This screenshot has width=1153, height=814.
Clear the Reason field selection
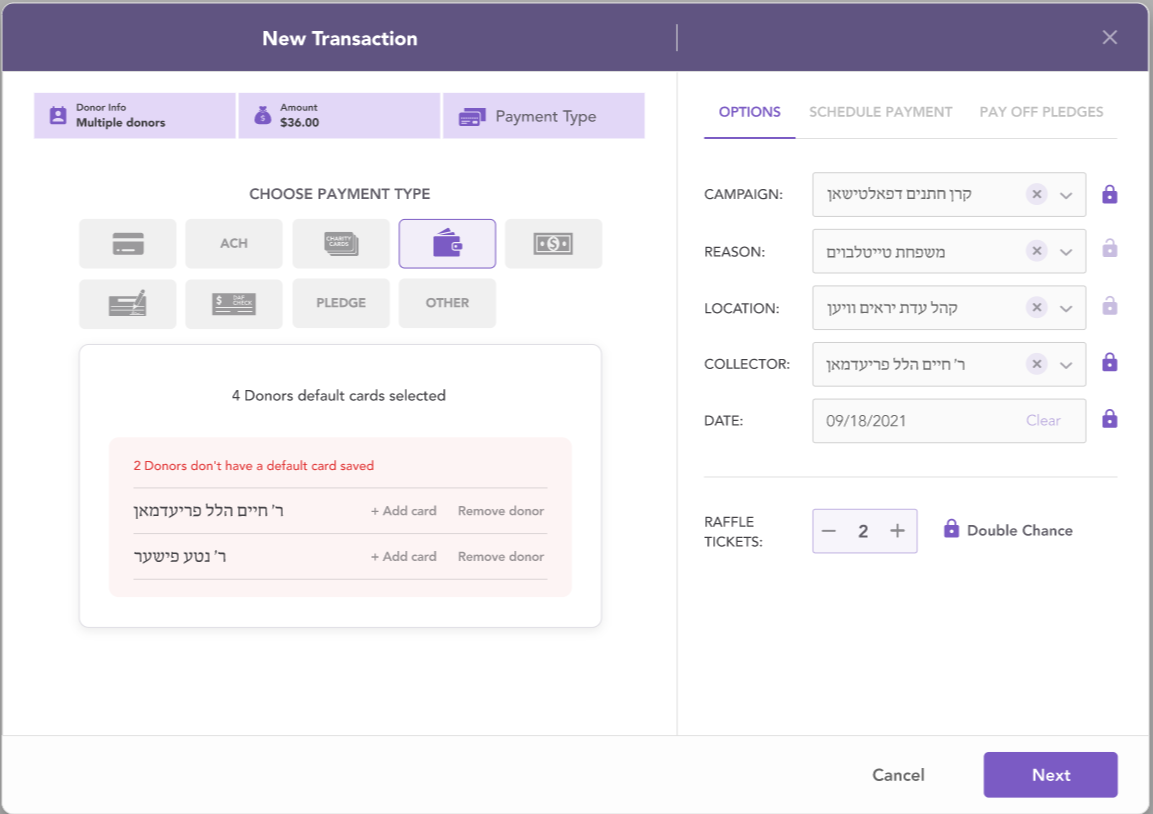1037,251
